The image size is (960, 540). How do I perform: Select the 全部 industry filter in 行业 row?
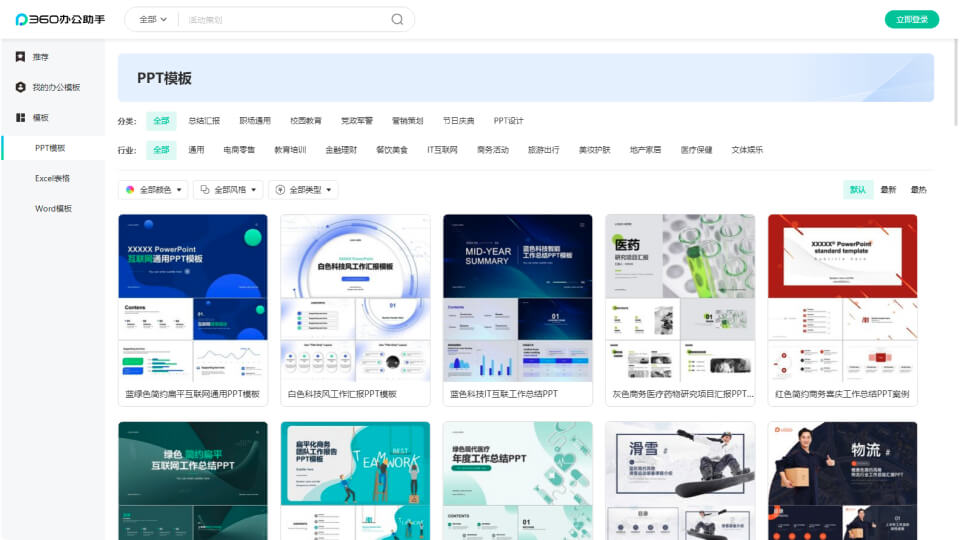pyautogui.click(x=161, y=149)
